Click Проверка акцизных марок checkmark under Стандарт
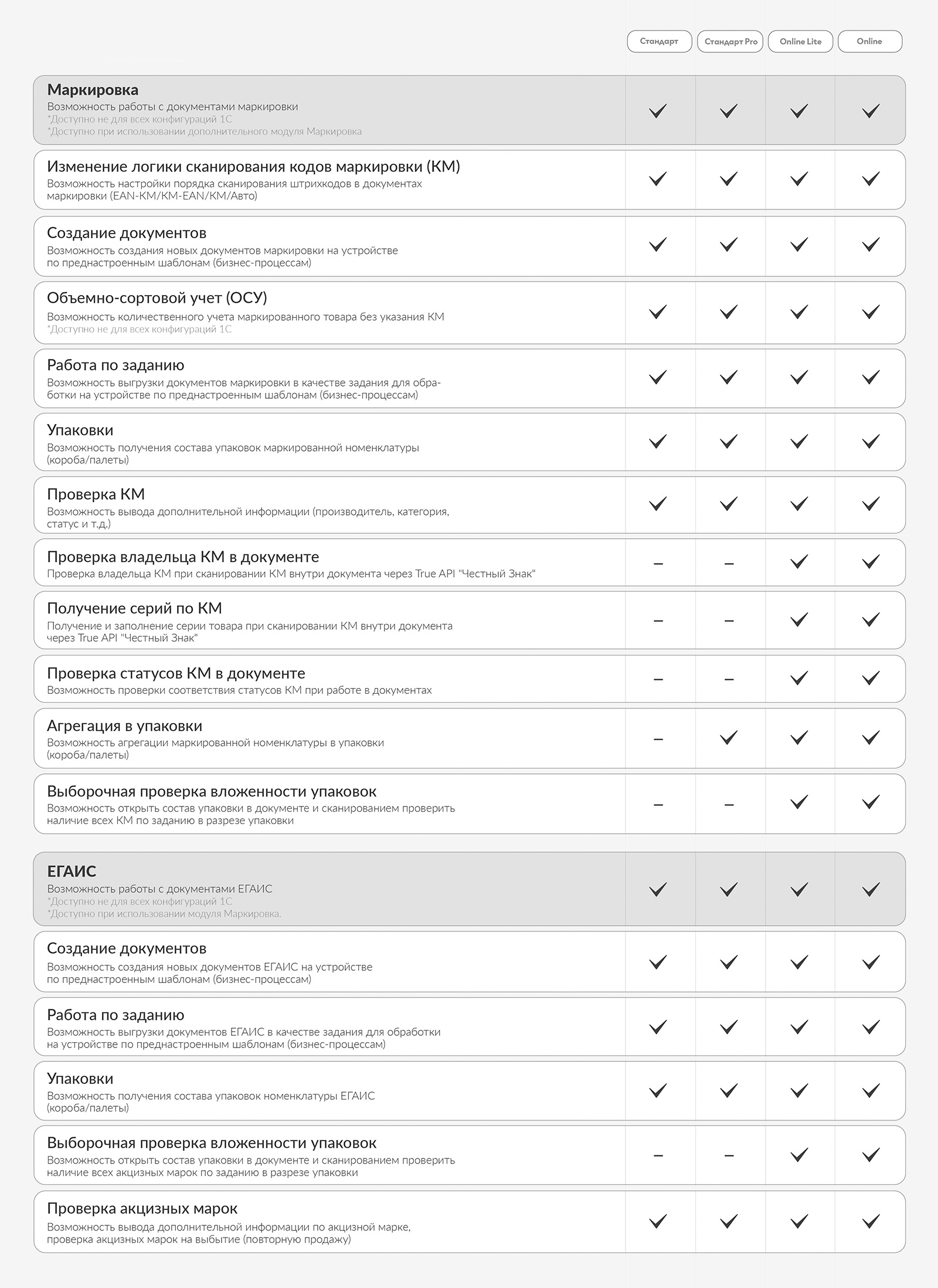The image size is (938, 1288). pyautogui.click(x=658, y=1221)
